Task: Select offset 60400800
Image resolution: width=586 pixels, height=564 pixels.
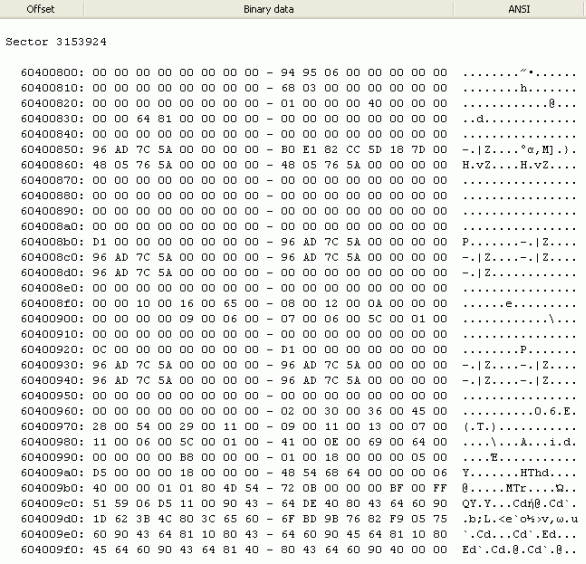Action: [x=52, y=73]
